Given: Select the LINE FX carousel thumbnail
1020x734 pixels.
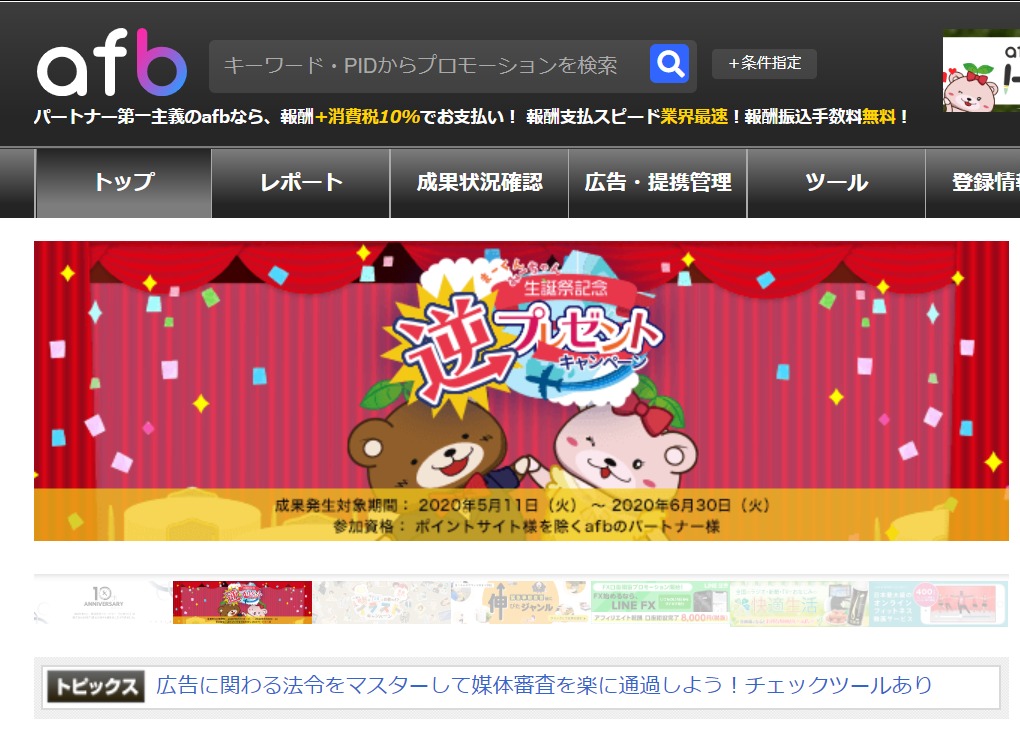Looking at the screenshot, I should pyautogui.click(x=660, y=603).
